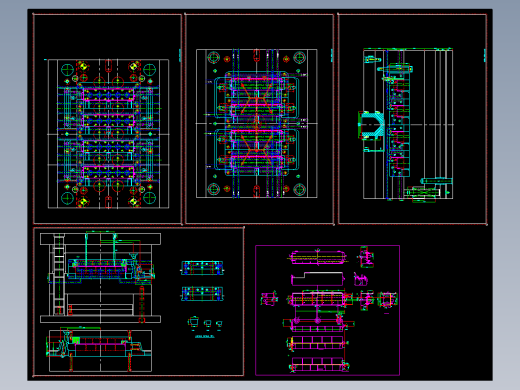Select the front section view of mold assembly
The image size is (520, 390).
pyautogui.click(x=100, y=278)
